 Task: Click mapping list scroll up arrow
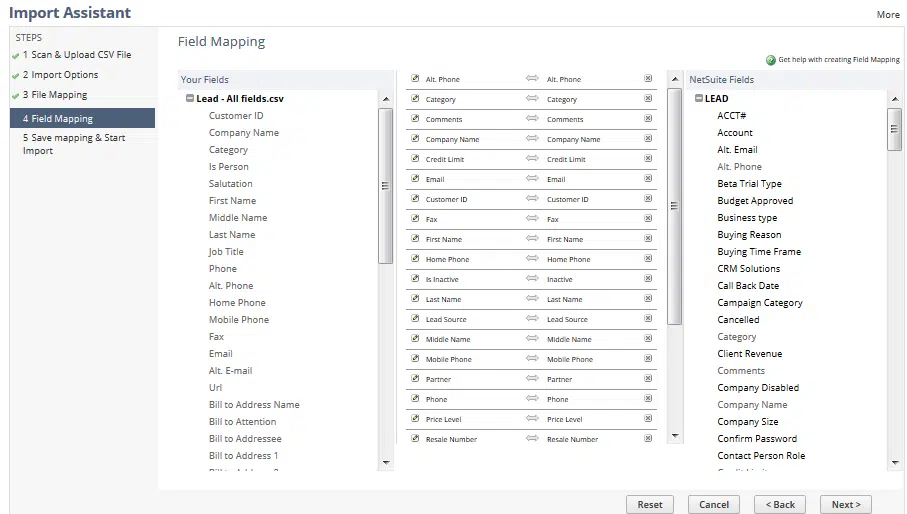[x=674, y=79]
